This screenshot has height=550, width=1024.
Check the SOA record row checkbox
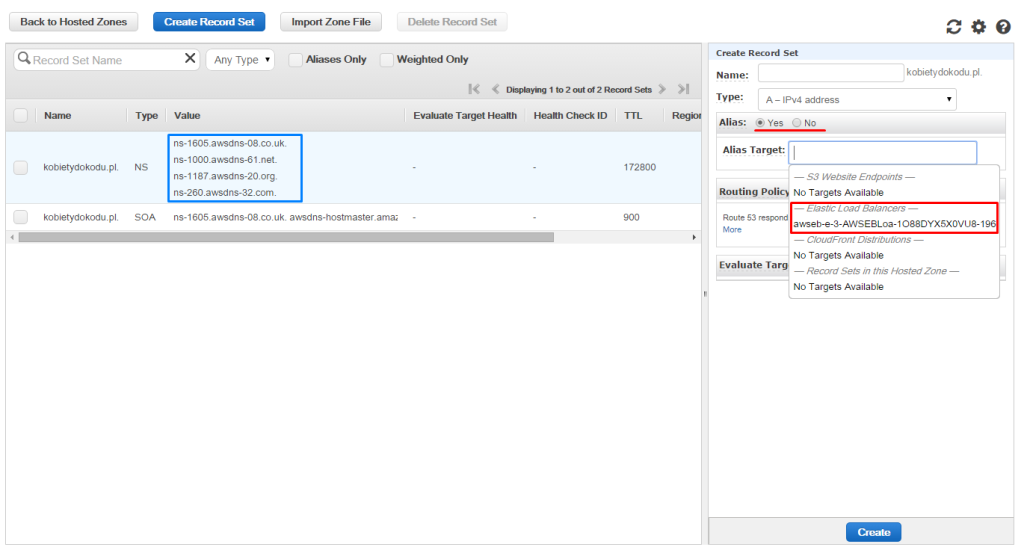[x=21, y=217]
